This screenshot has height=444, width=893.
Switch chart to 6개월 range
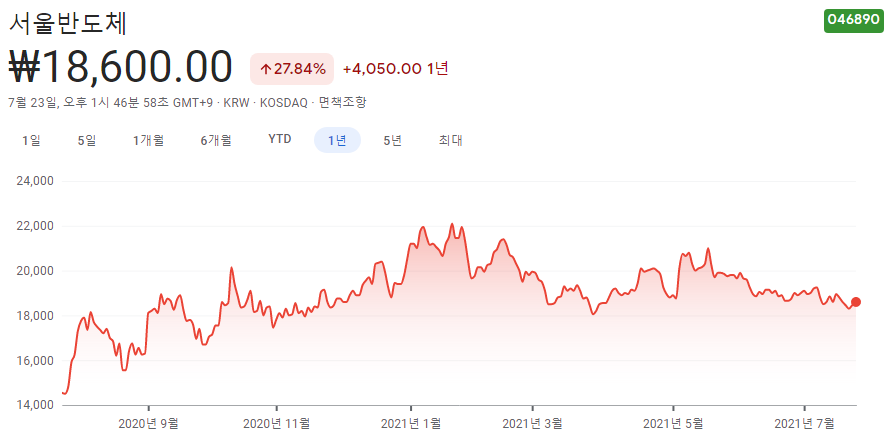[216, 140]
